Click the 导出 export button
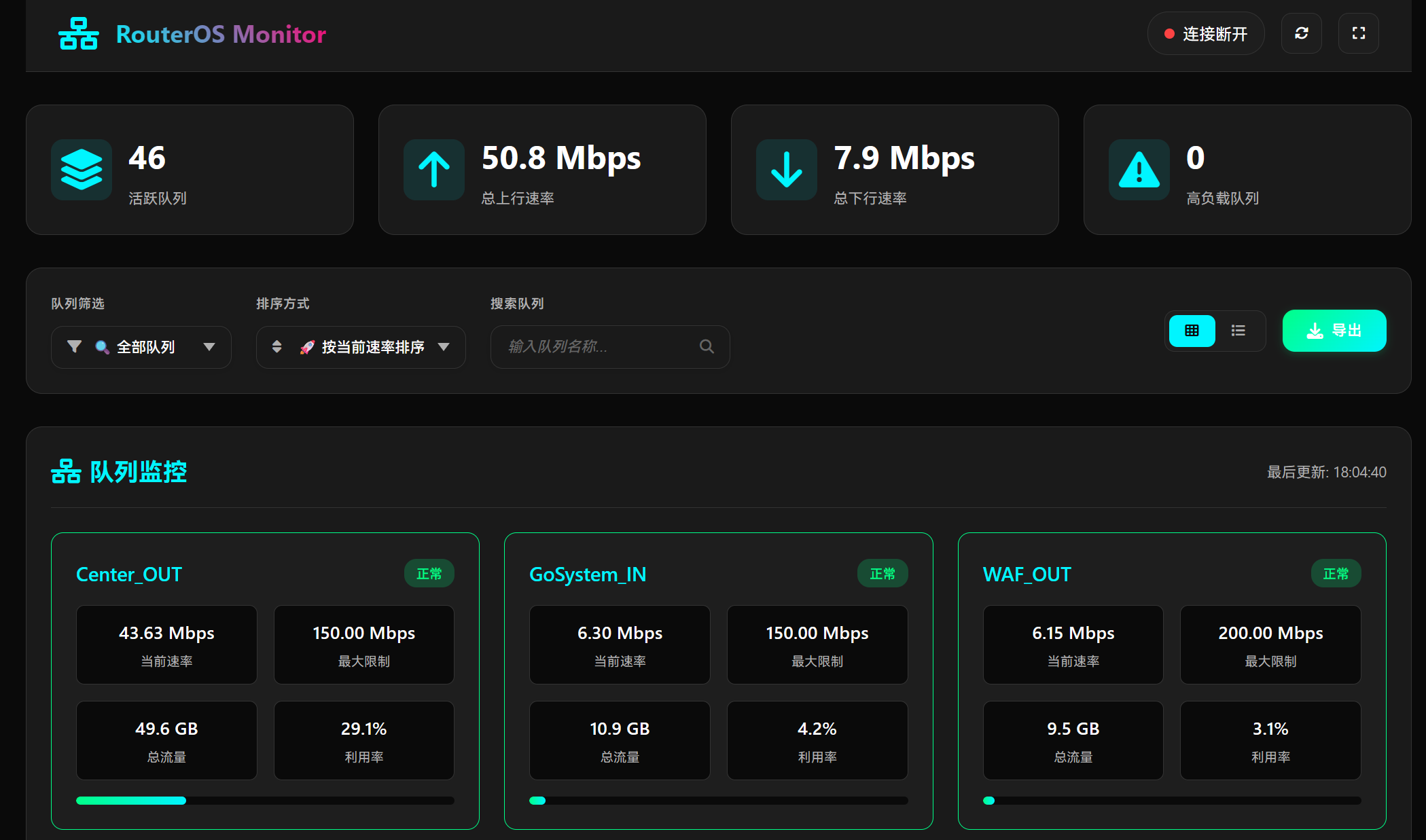The image size is (1426, 840). pyautogui.click(x=1334, y=331)
